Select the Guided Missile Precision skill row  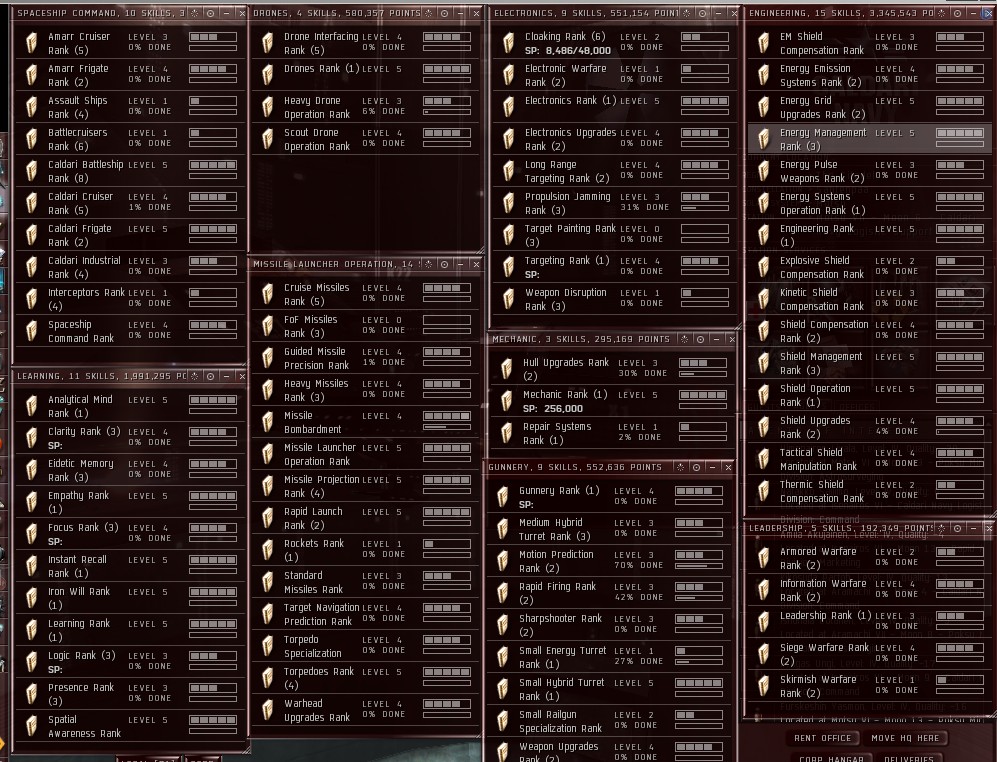[x=366, y=358]
